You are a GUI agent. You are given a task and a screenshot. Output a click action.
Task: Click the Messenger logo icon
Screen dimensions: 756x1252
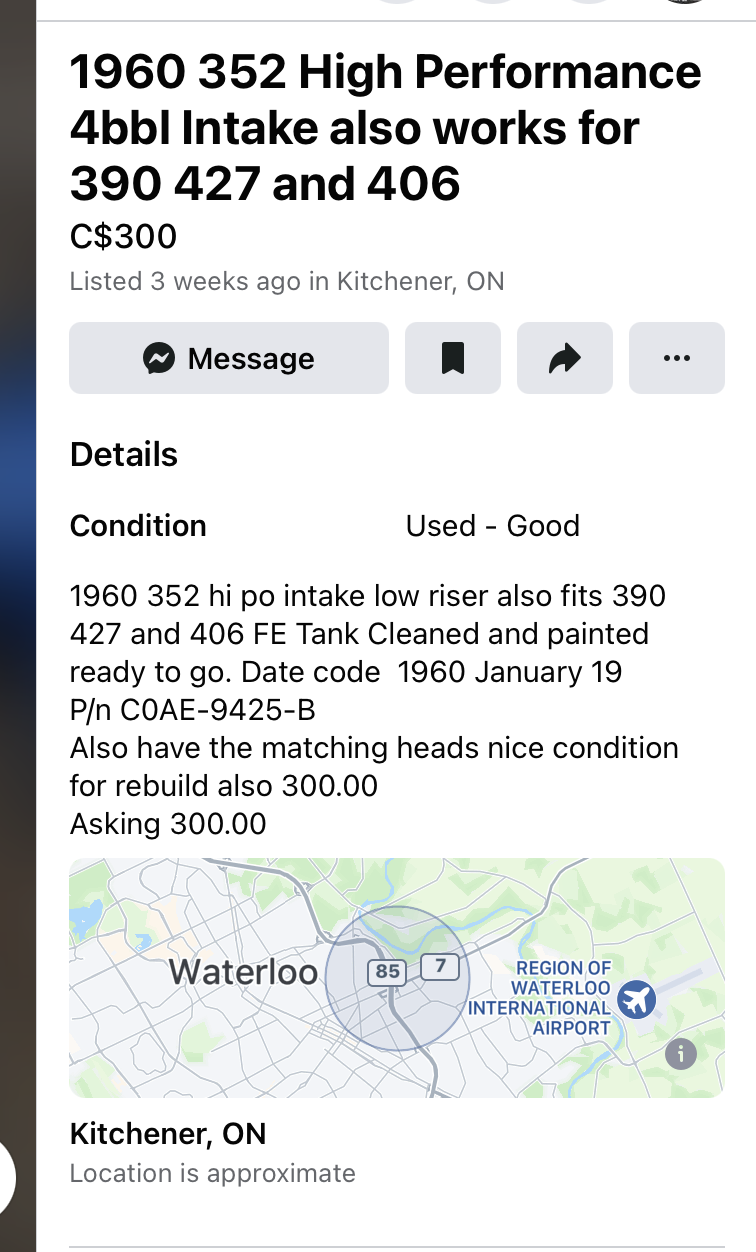pyautogui.click(x=159, y=358)
